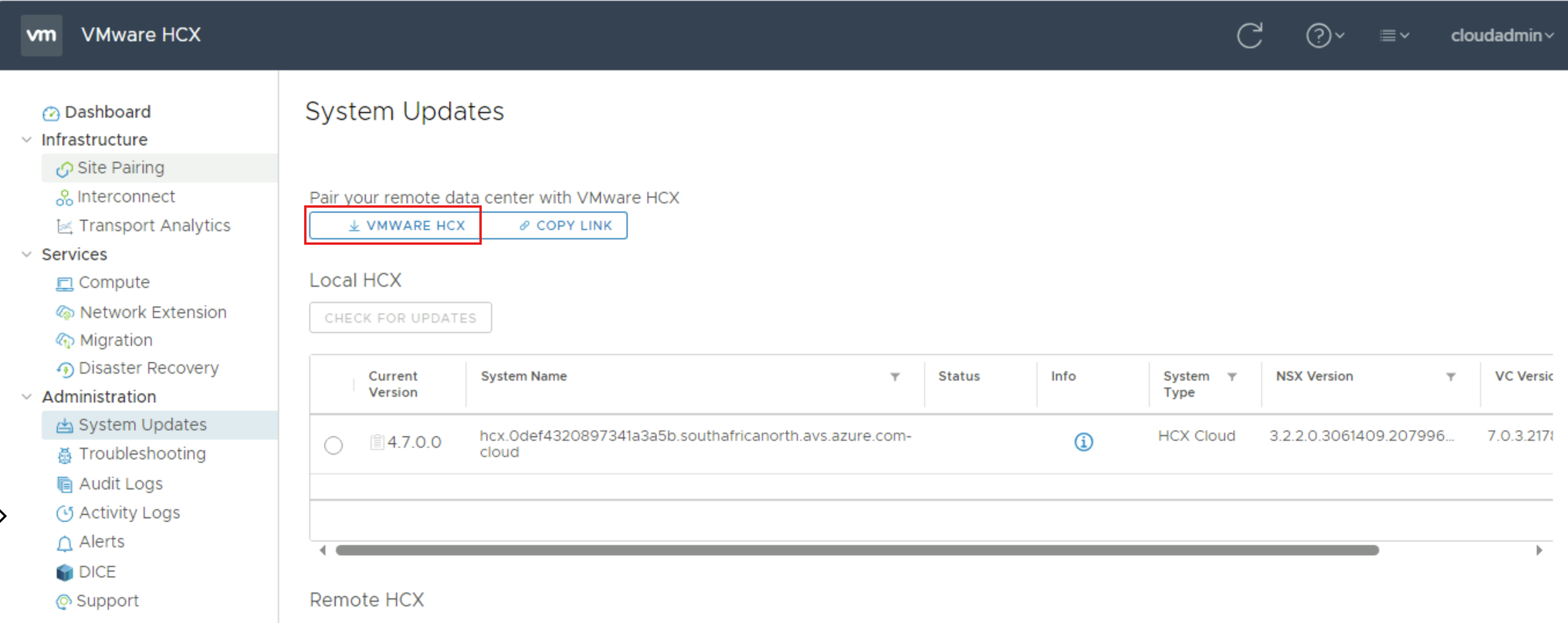This screenshot has height=623, width=1568.
Task: Open the Migration page
Action: pos(116,340)
